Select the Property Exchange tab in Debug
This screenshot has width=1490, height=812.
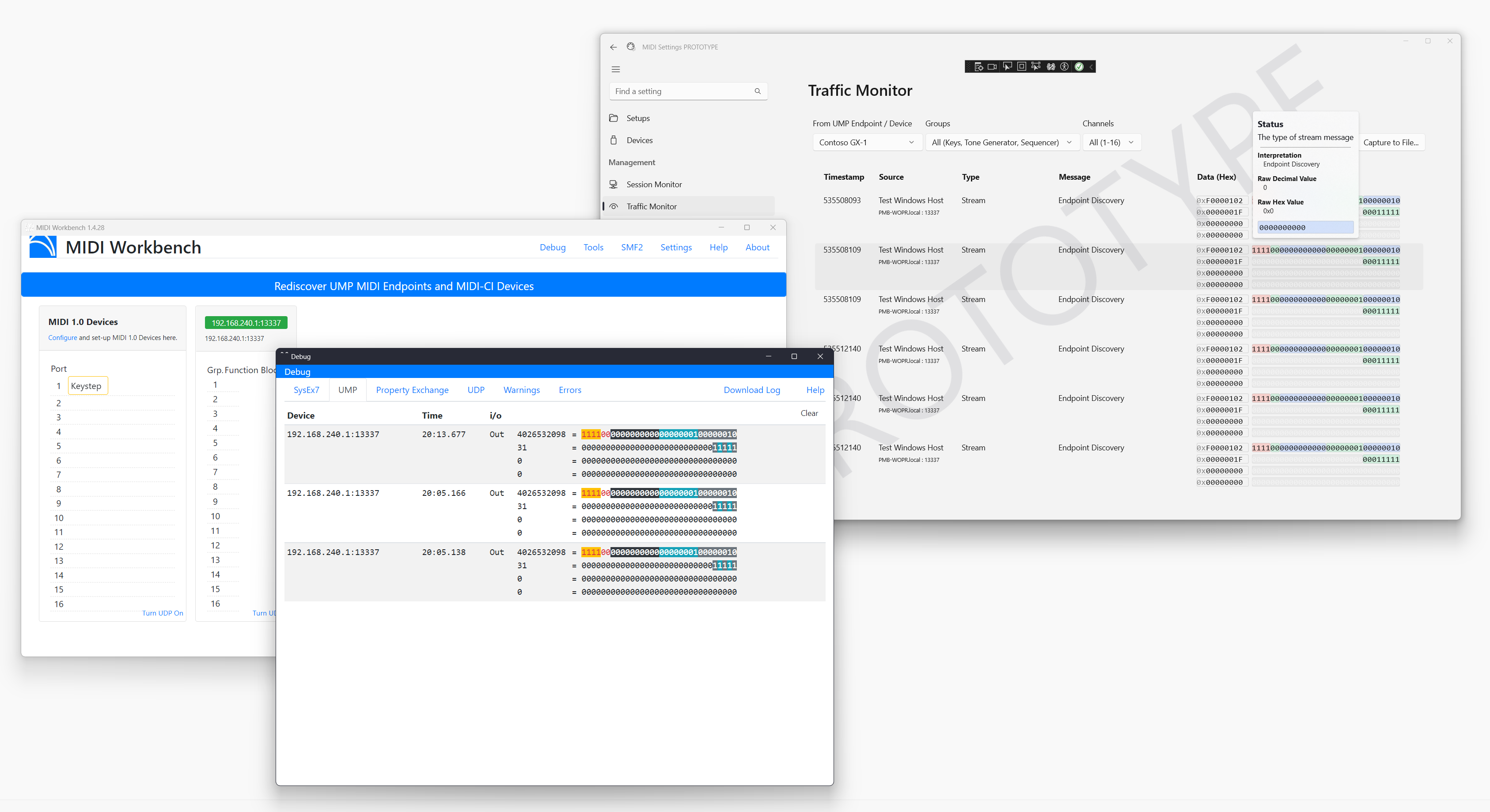pos(412,390)
